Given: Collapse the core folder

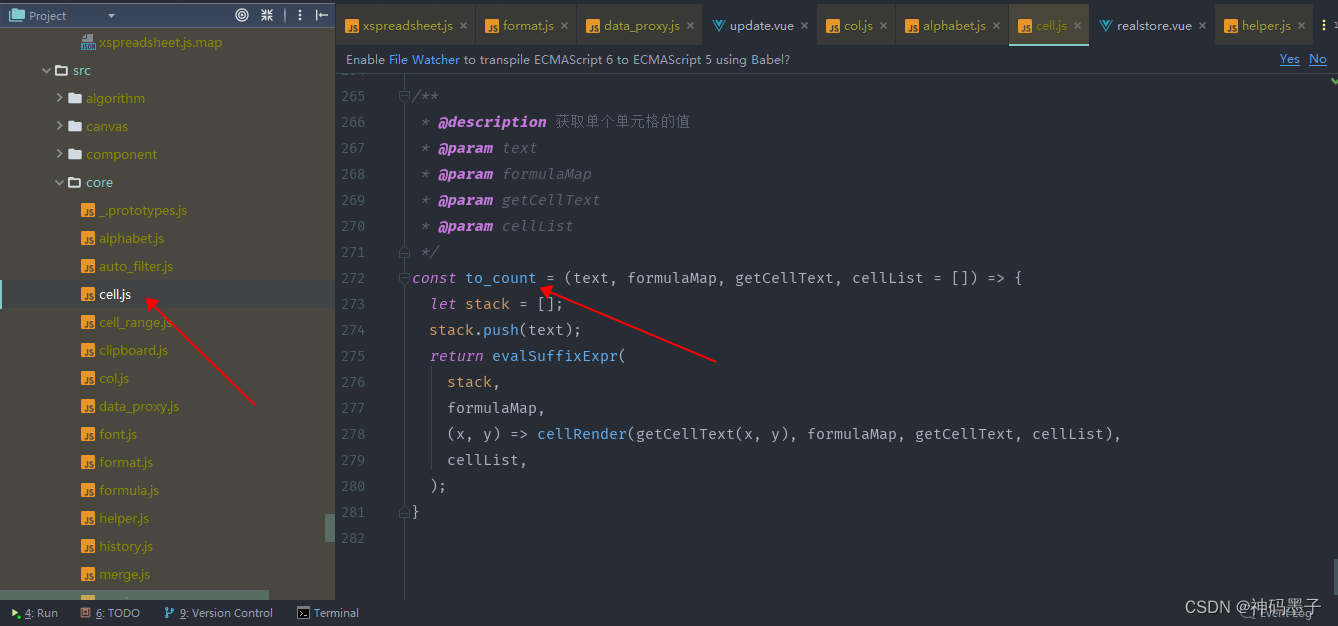Looking at the screenshot, I should [x=60, y=182].
